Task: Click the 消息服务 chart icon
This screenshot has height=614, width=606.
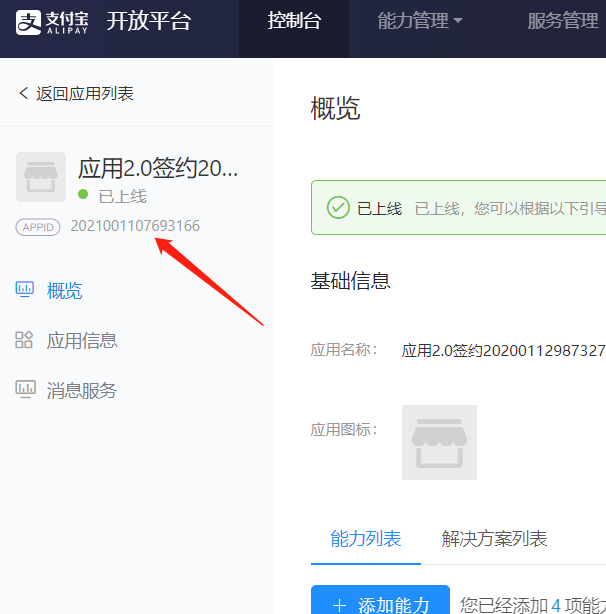Action: point(25,389)
